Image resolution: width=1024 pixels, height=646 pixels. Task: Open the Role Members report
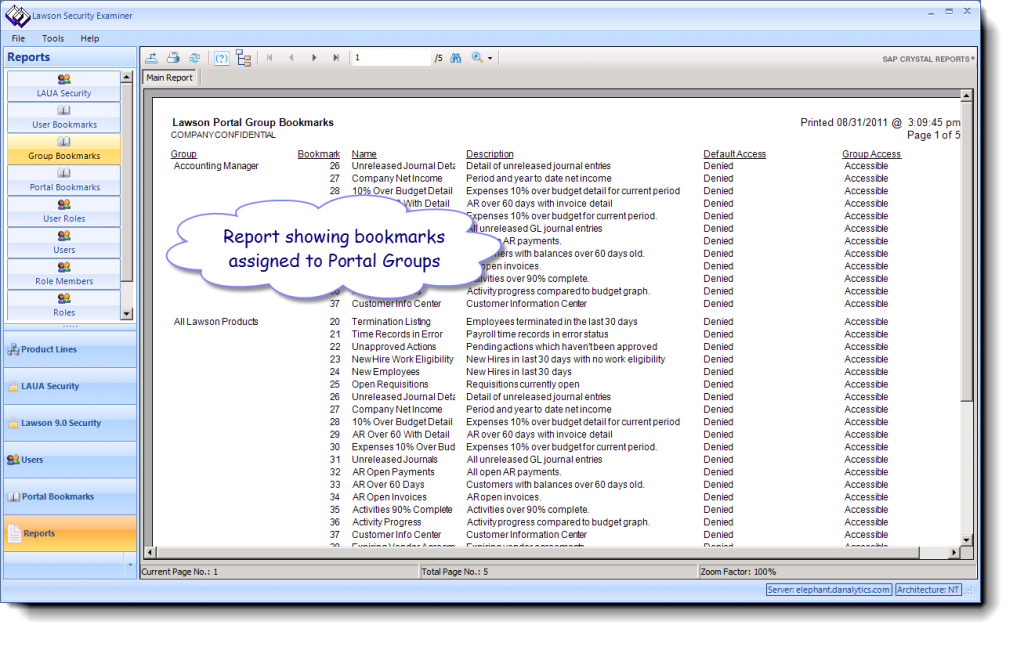[x=64, y=274]
